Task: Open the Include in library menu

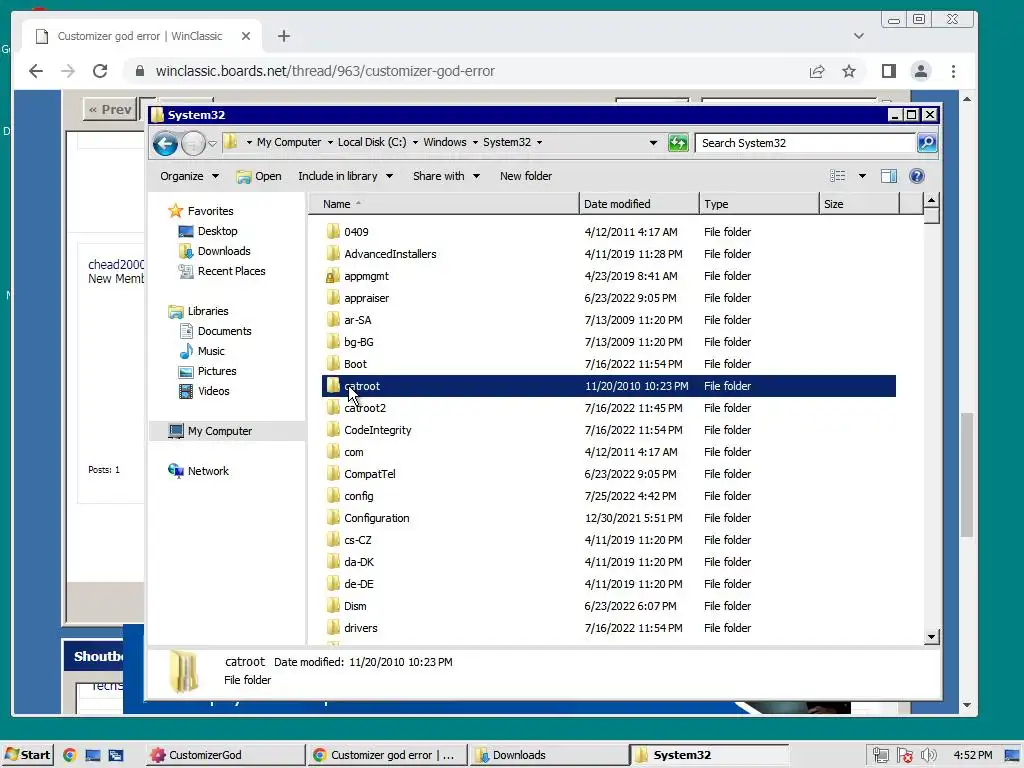Action: [x=345, y=176]
